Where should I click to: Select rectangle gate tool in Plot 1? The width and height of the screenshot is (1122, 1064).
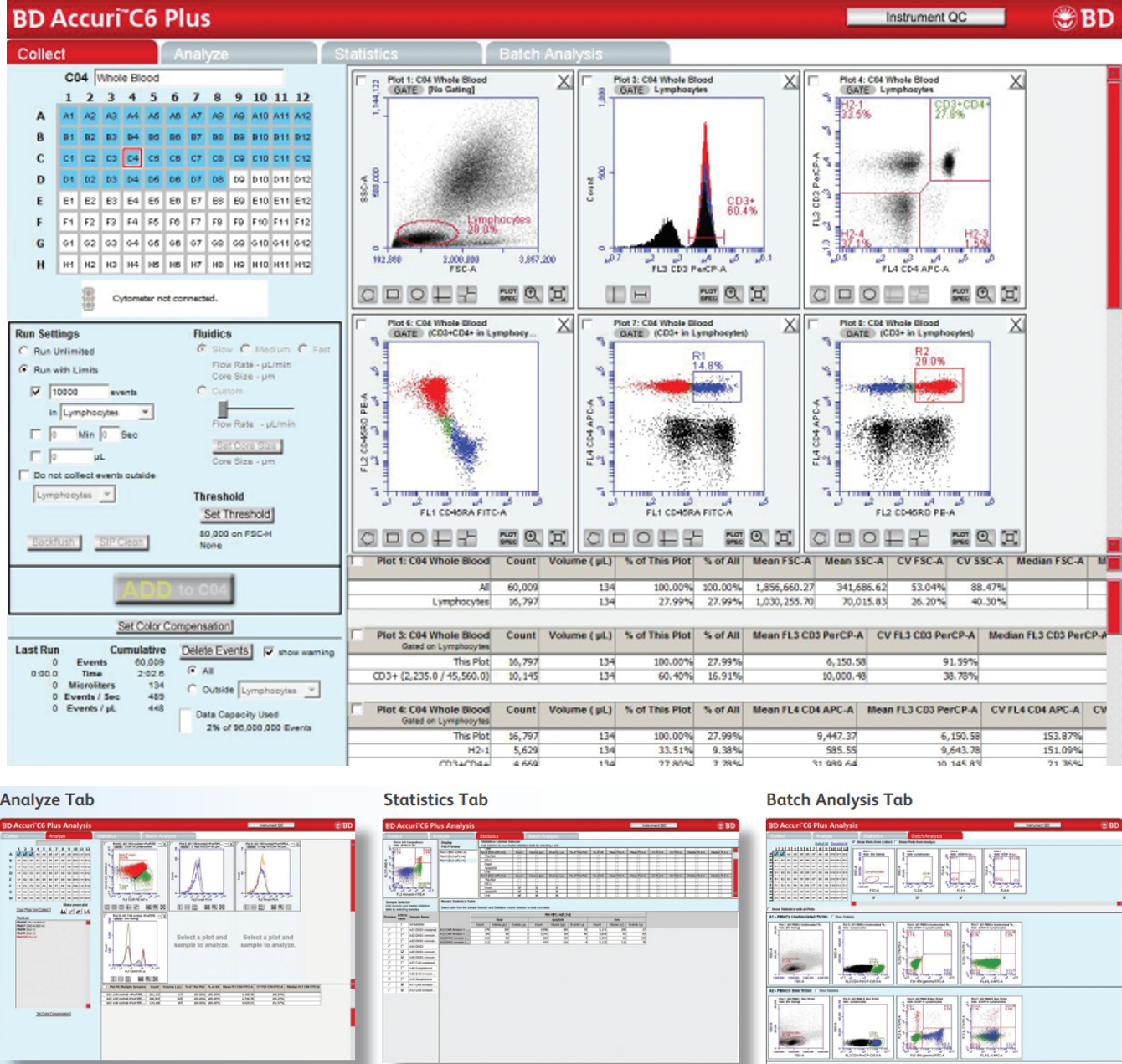[392, 294]
